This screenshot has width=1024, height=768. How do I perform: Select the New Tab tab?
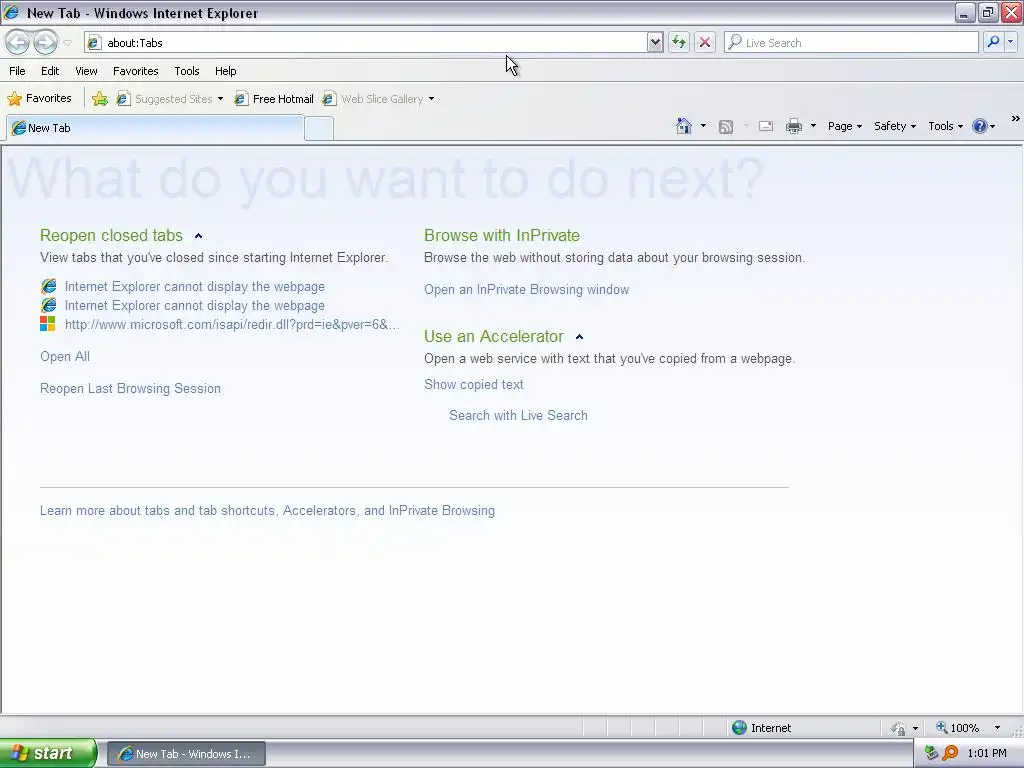(x=154, y=128)
